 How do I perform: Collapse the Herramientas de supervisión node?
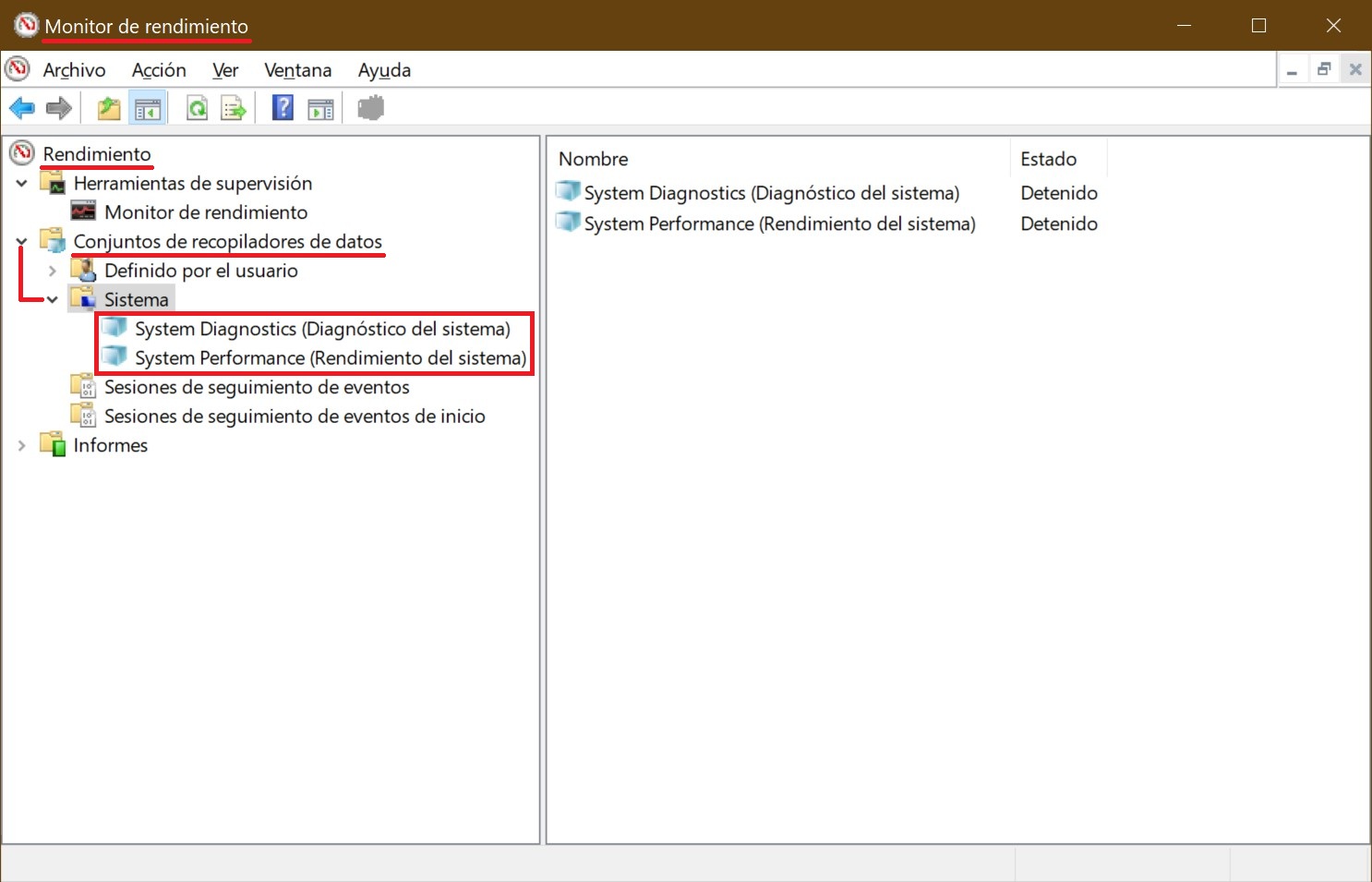pyautogui.click(x=21, y=183)
